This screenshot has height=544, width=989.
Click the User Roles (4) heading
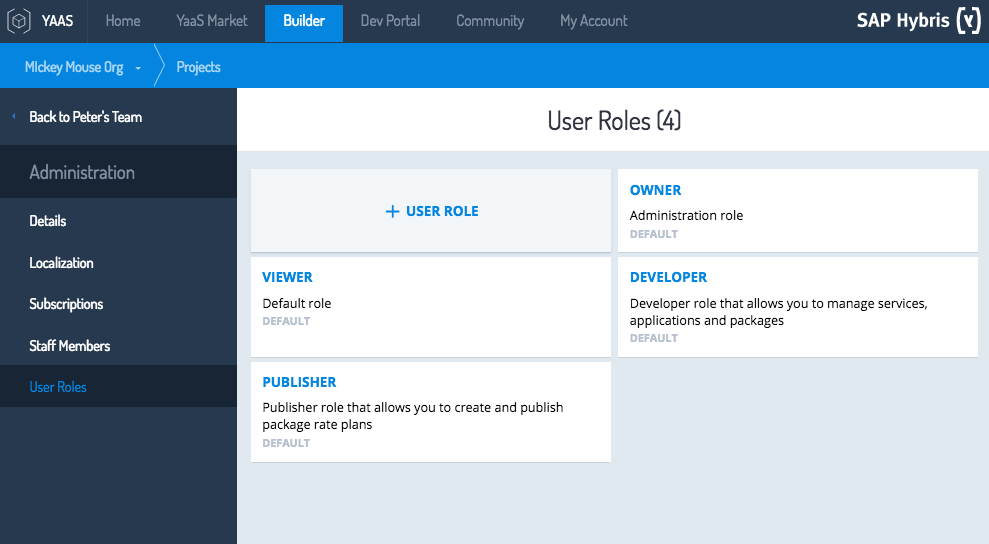point(614,121)
